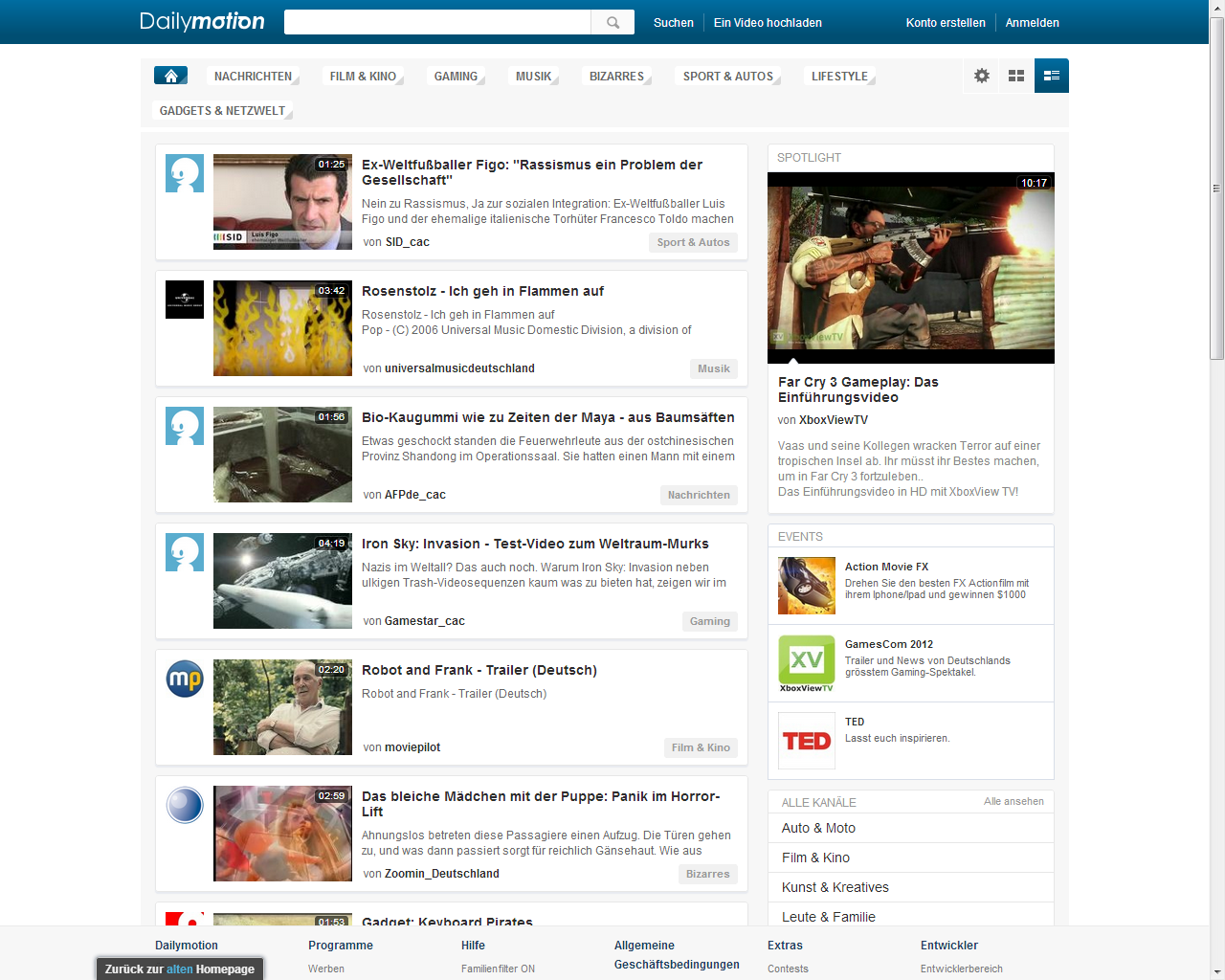Switch to list view layout
The image size is (1225, 980).
(x=1052, y=76)
